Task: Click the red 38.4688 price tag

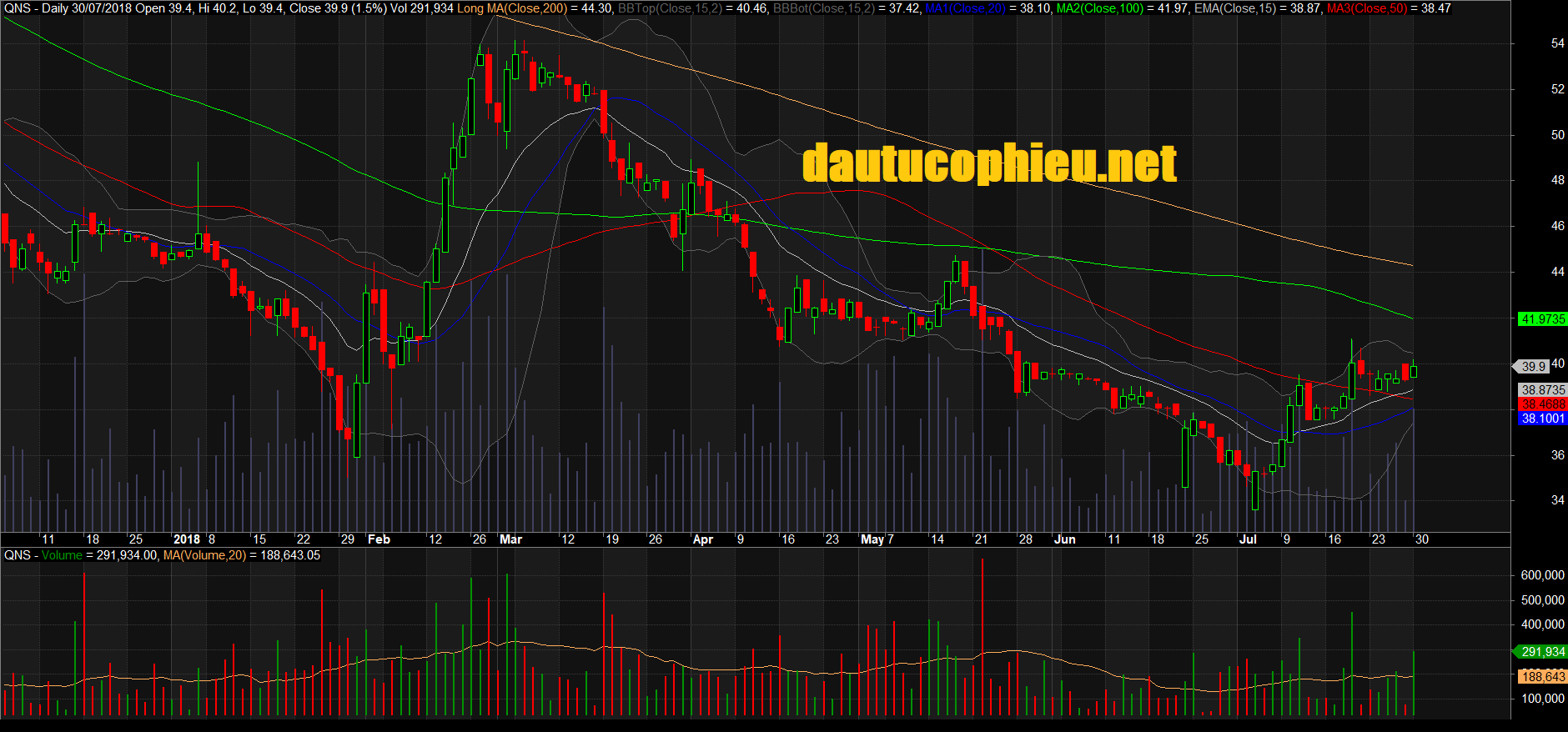Action: [x=1542, y=404]
